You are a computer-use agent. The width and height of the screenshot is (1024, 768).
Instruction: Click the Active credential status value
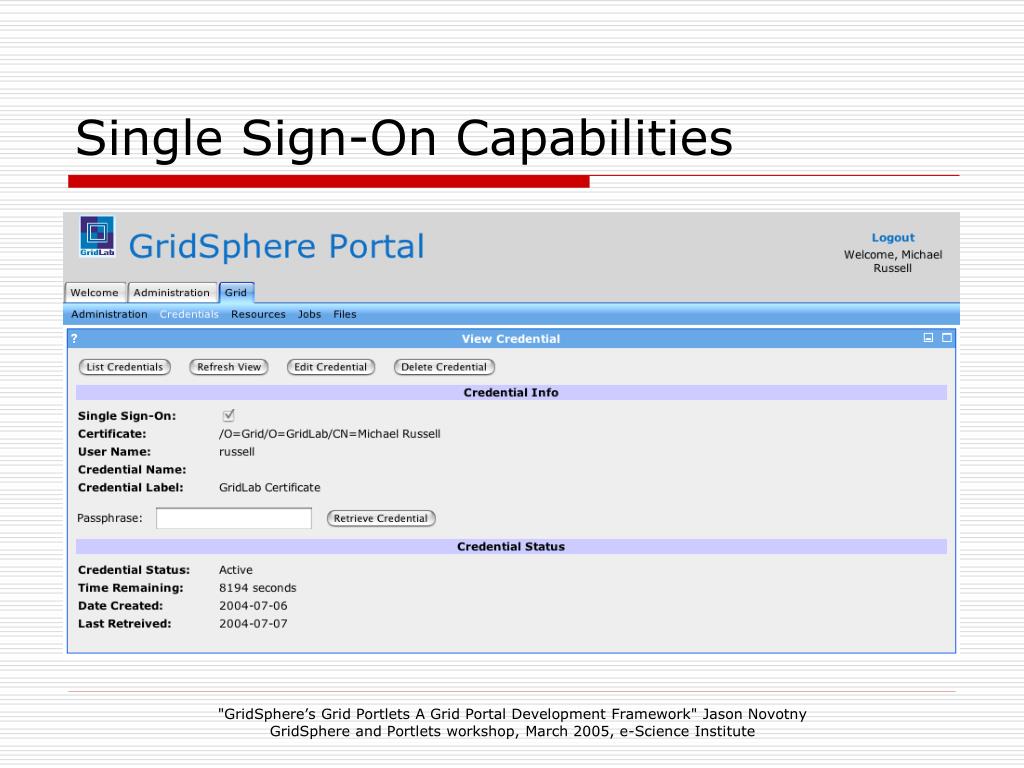click(236, 570)
